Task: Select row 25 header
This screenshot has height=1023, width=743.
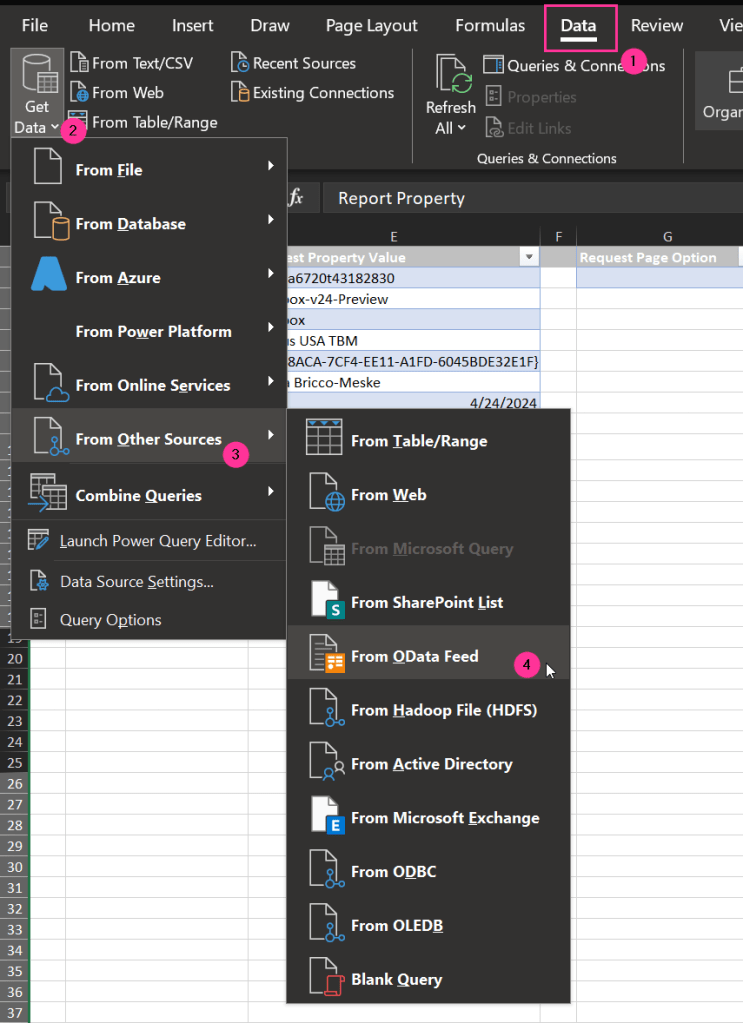Action: point(16,764)
